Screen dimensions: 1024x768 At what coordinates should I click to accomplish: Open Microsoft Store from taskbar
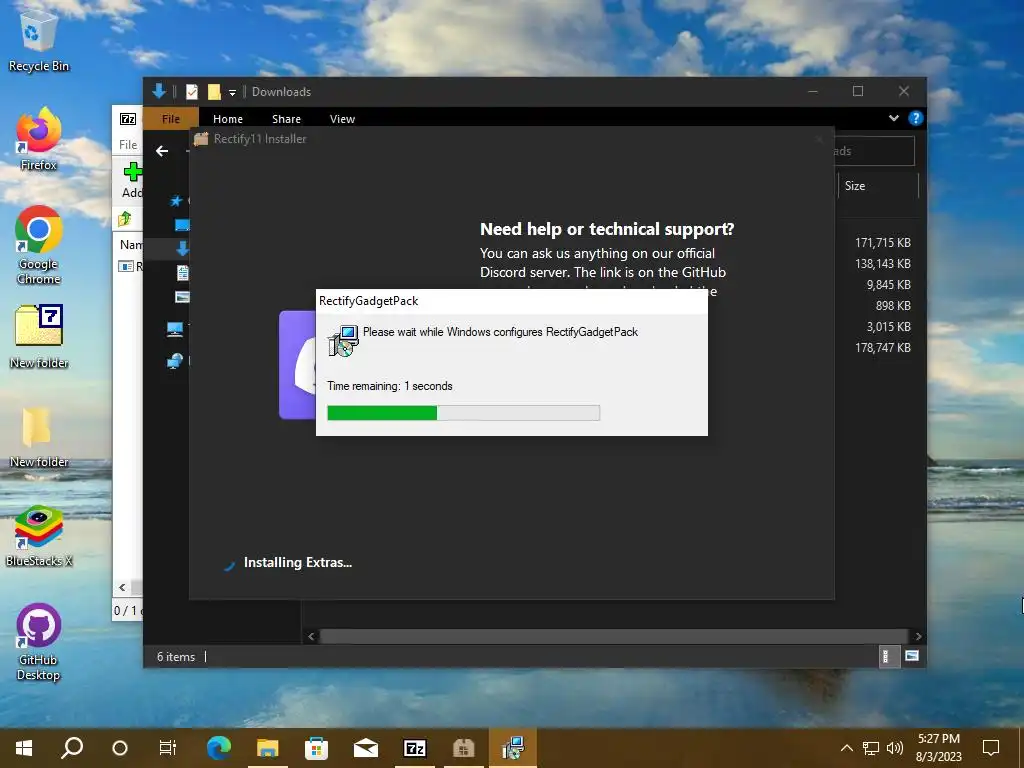click(316, 748)
